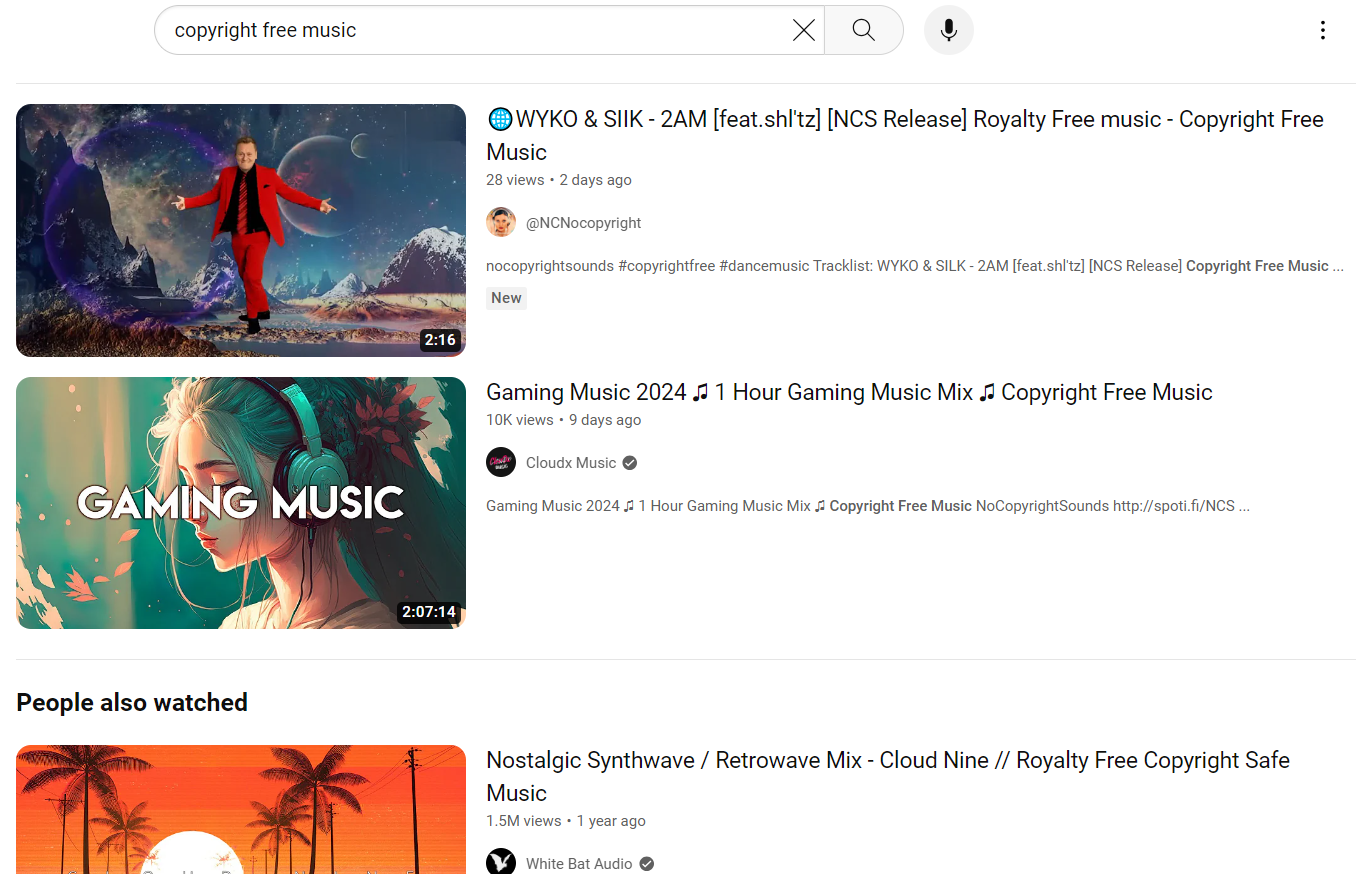
Task: Open the Gaming Music 2024 video title
Action: pos(849,392)
